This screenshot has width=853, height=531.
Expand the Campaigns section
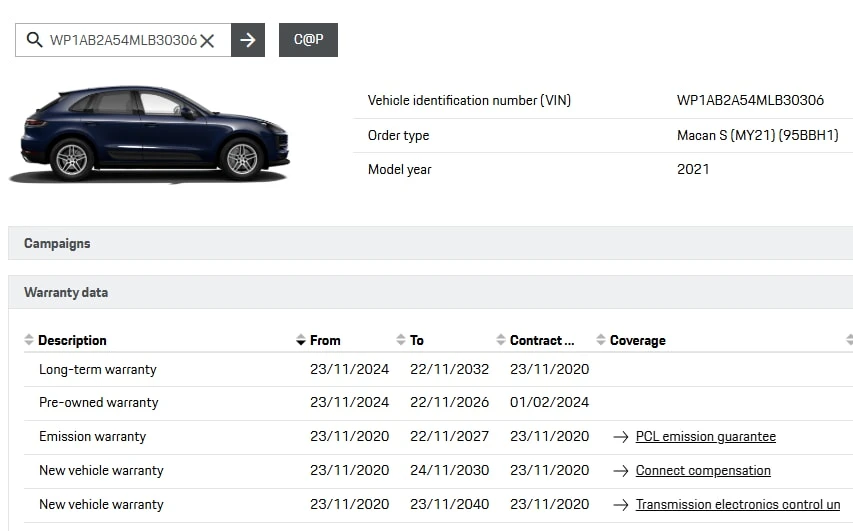(430, 243)
